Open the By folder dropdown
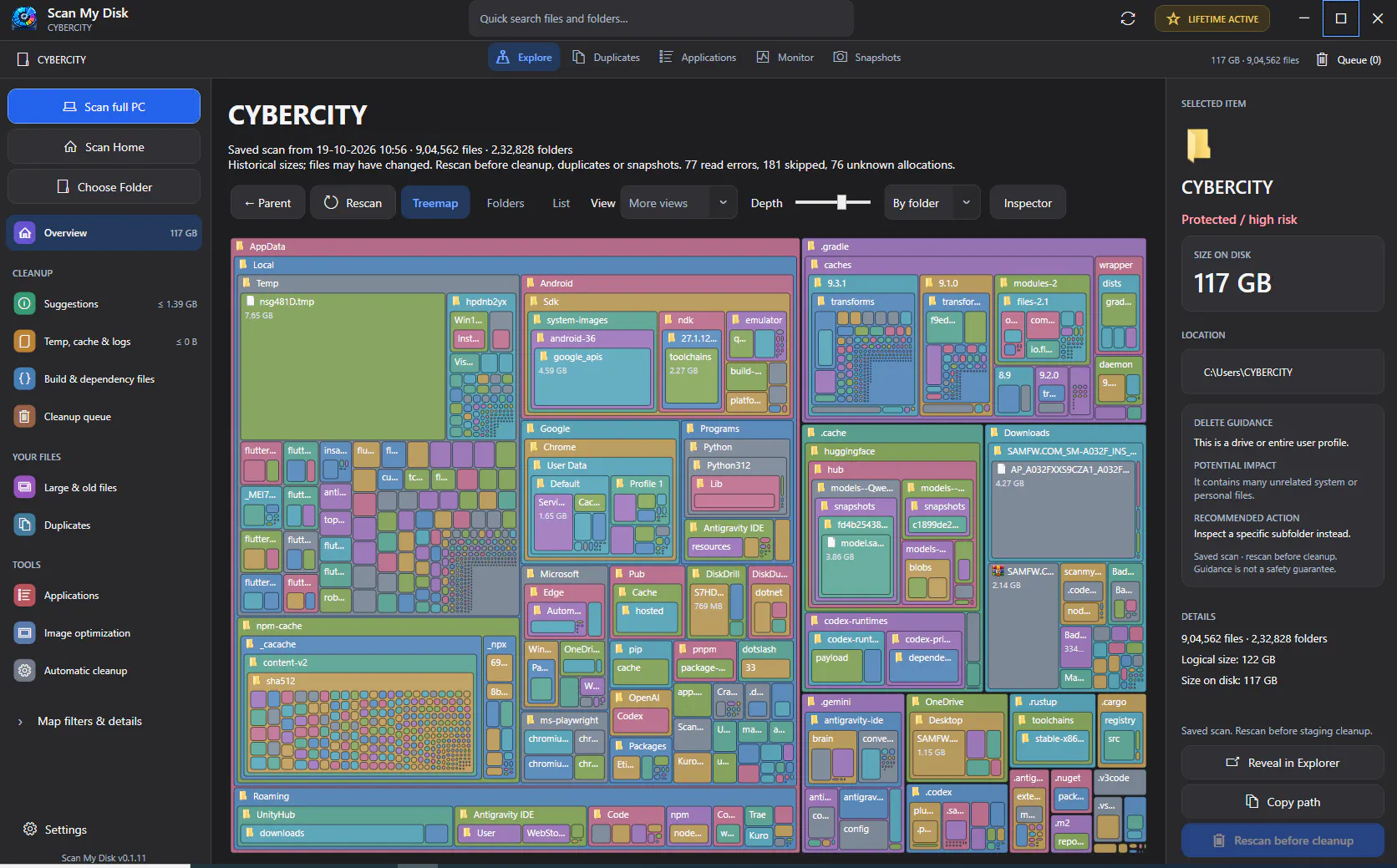This screenshot has width=1397, height=868. 932,203
